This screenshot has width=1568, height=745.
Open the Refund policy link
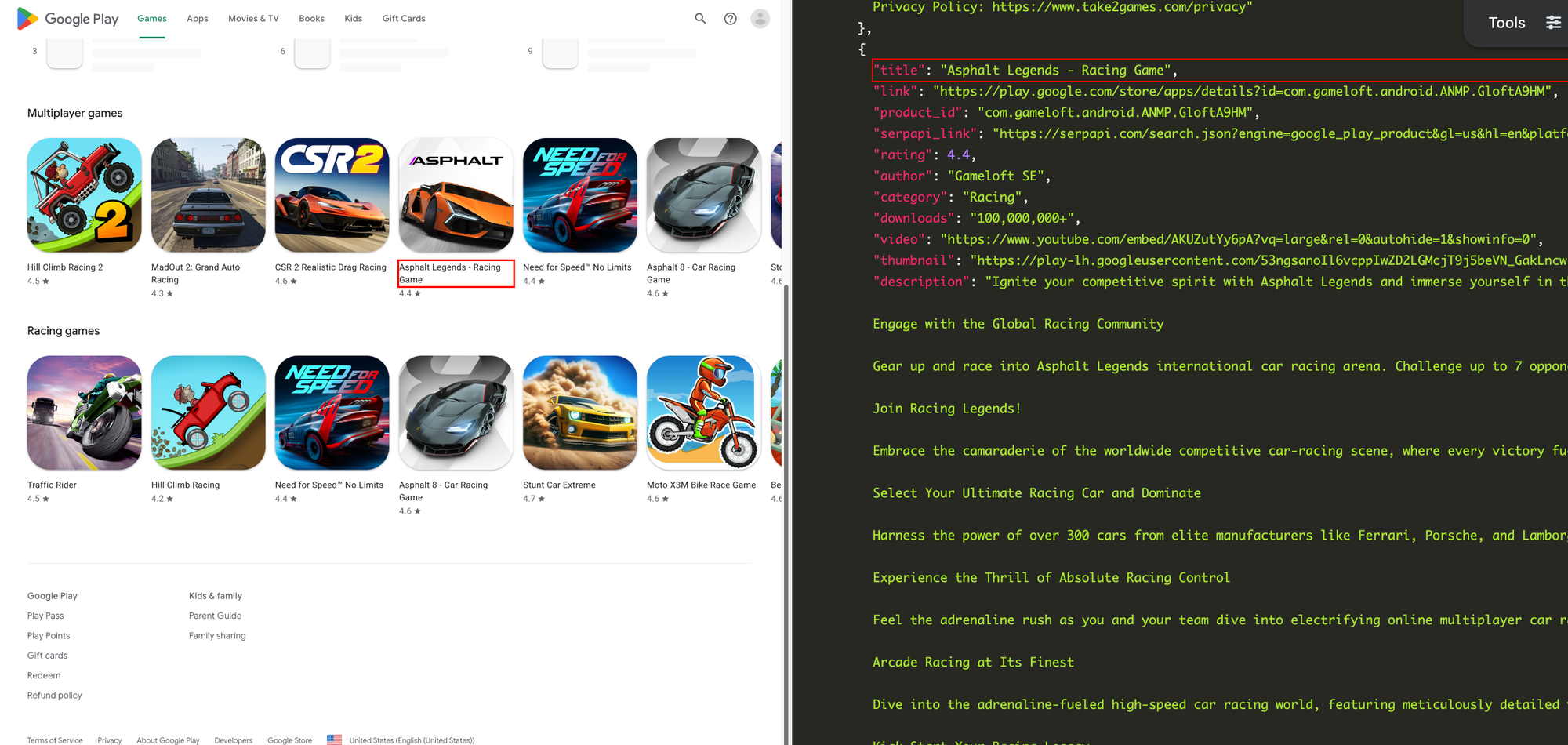55,696
